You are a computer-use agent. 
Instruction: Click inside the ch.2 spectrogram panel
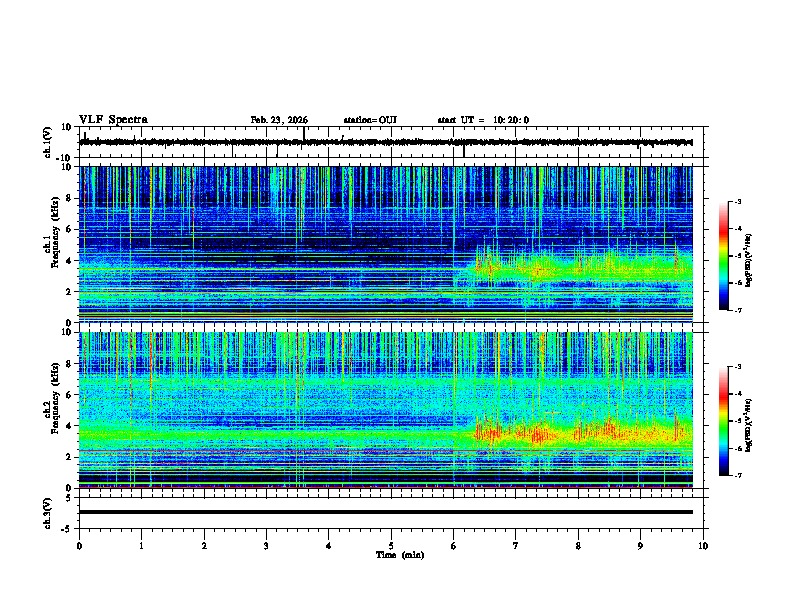pyautogui.click(x=385, y=410)
